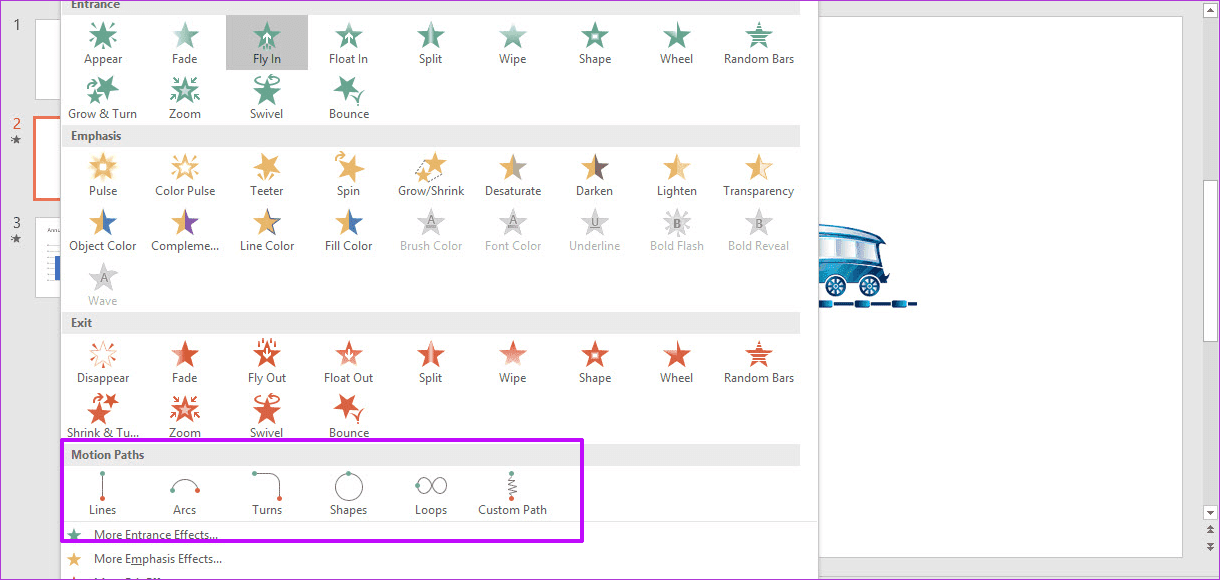Apply the Object Color emphasis effect
Viewport: 1220px width, 580px height.
[103, 230]
